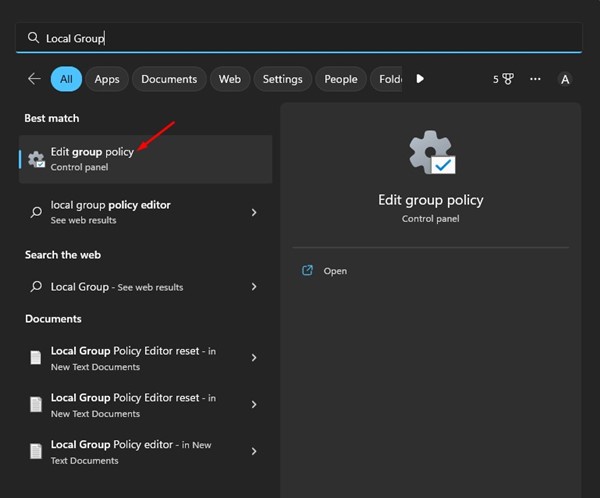The height and width of the screenshot is (498, 600).
Task: Select the Settings filter tab
Action: pos(282,79)
